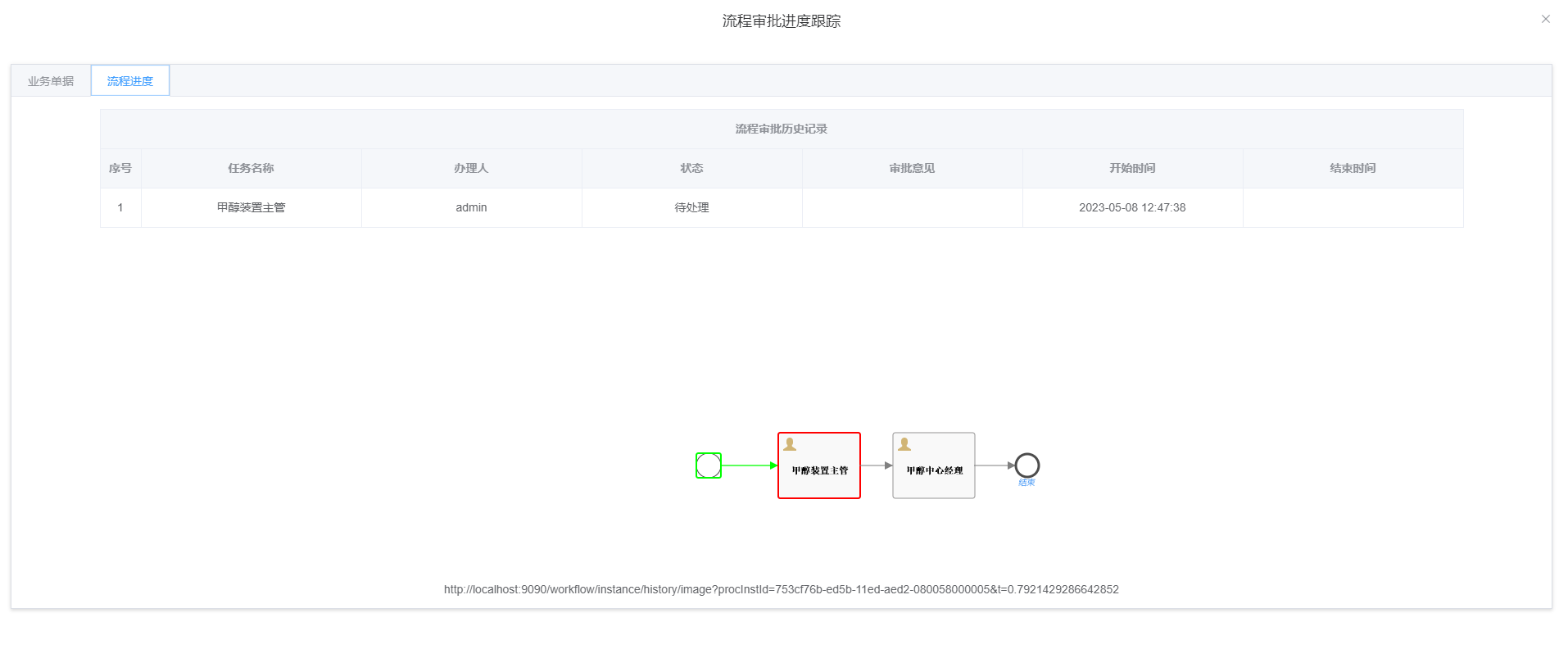Viewport: 1568px width, 672px height.
Task: Click the row number 1 cell
Action: coord(120,207)
